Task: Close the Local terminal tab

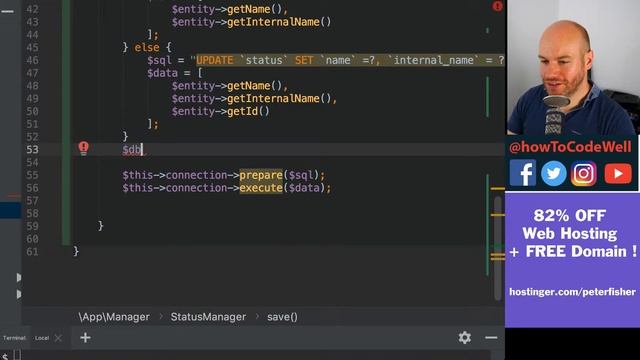Action: click(x=58, y=338)
